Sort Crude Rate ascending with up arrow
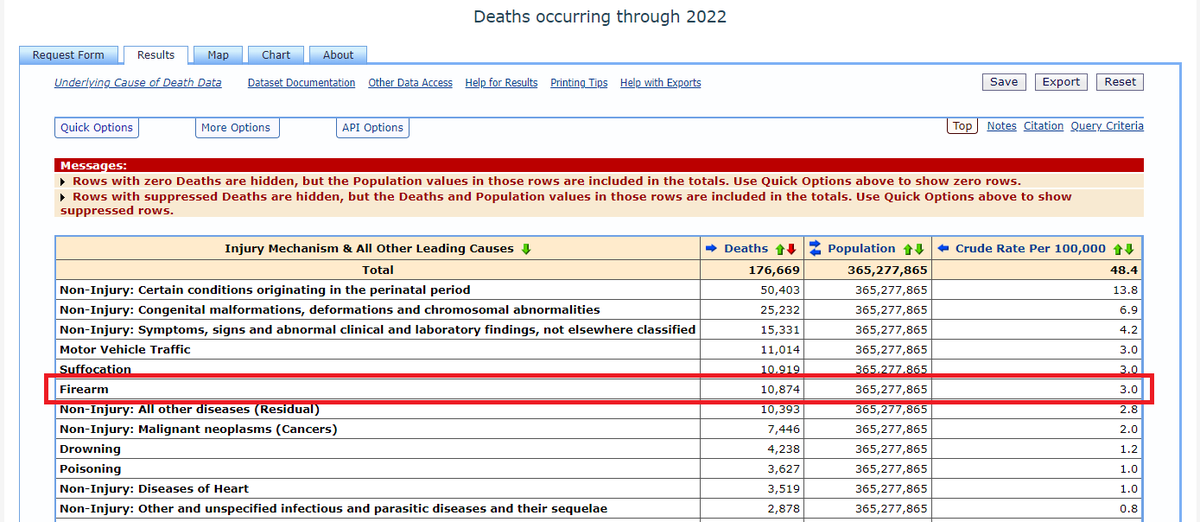The width and height of the screenshot is (1200, 522). (x=1118, y=249)
